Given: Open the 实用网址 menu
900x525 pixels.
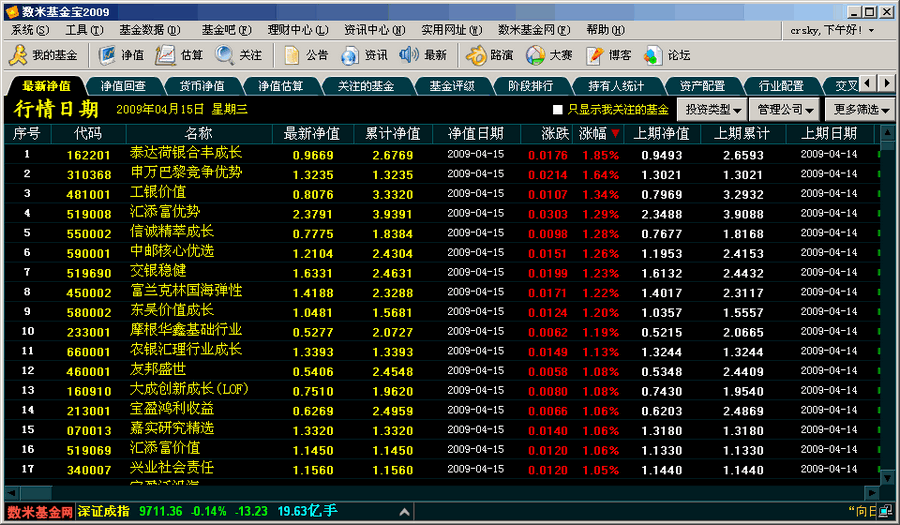Looking at the screenshot, I should pyautogui.click(x=451, y=30).
